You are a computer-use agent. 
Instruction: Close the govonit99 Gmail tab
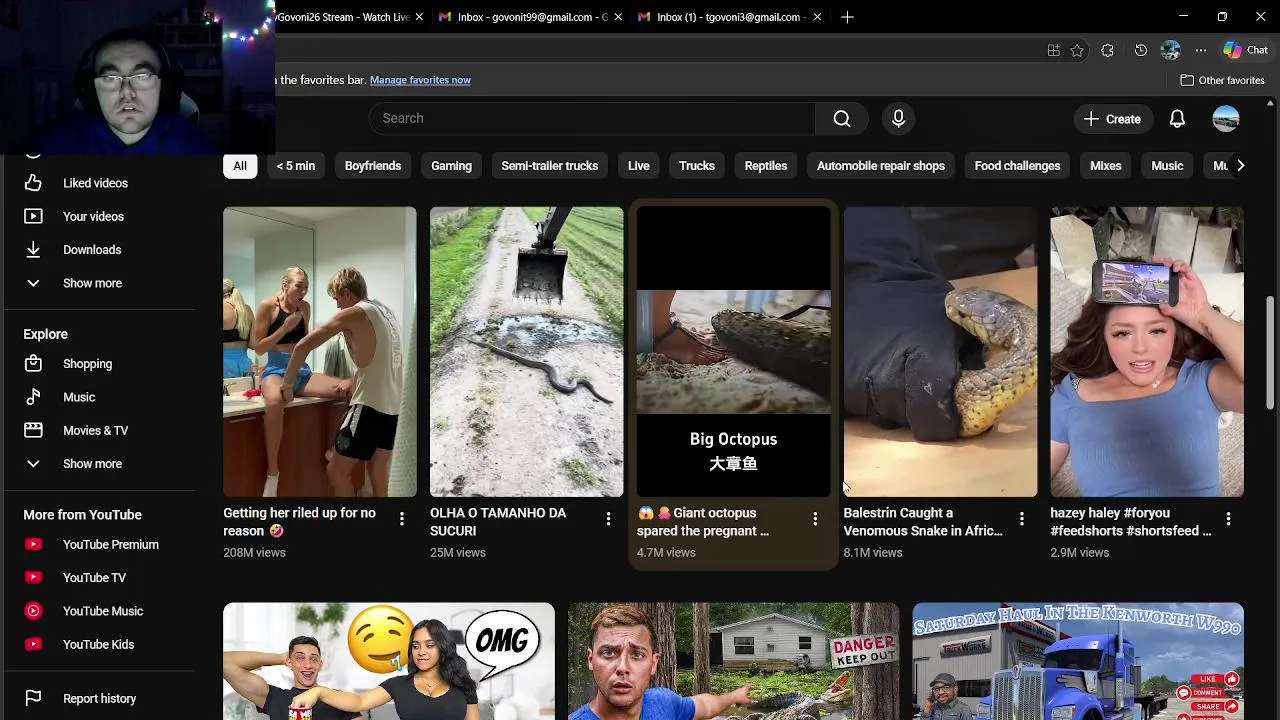point(618,17)
